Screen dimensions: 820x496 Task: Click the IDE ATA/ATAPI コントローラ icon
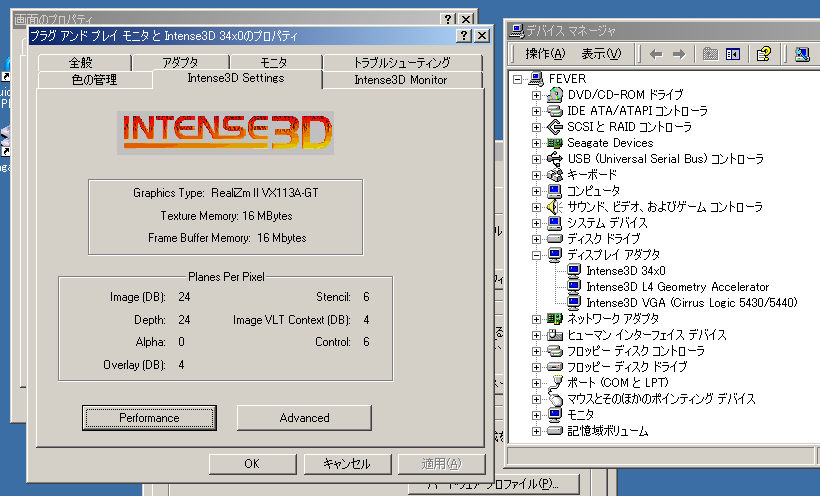tap(554, 111)
